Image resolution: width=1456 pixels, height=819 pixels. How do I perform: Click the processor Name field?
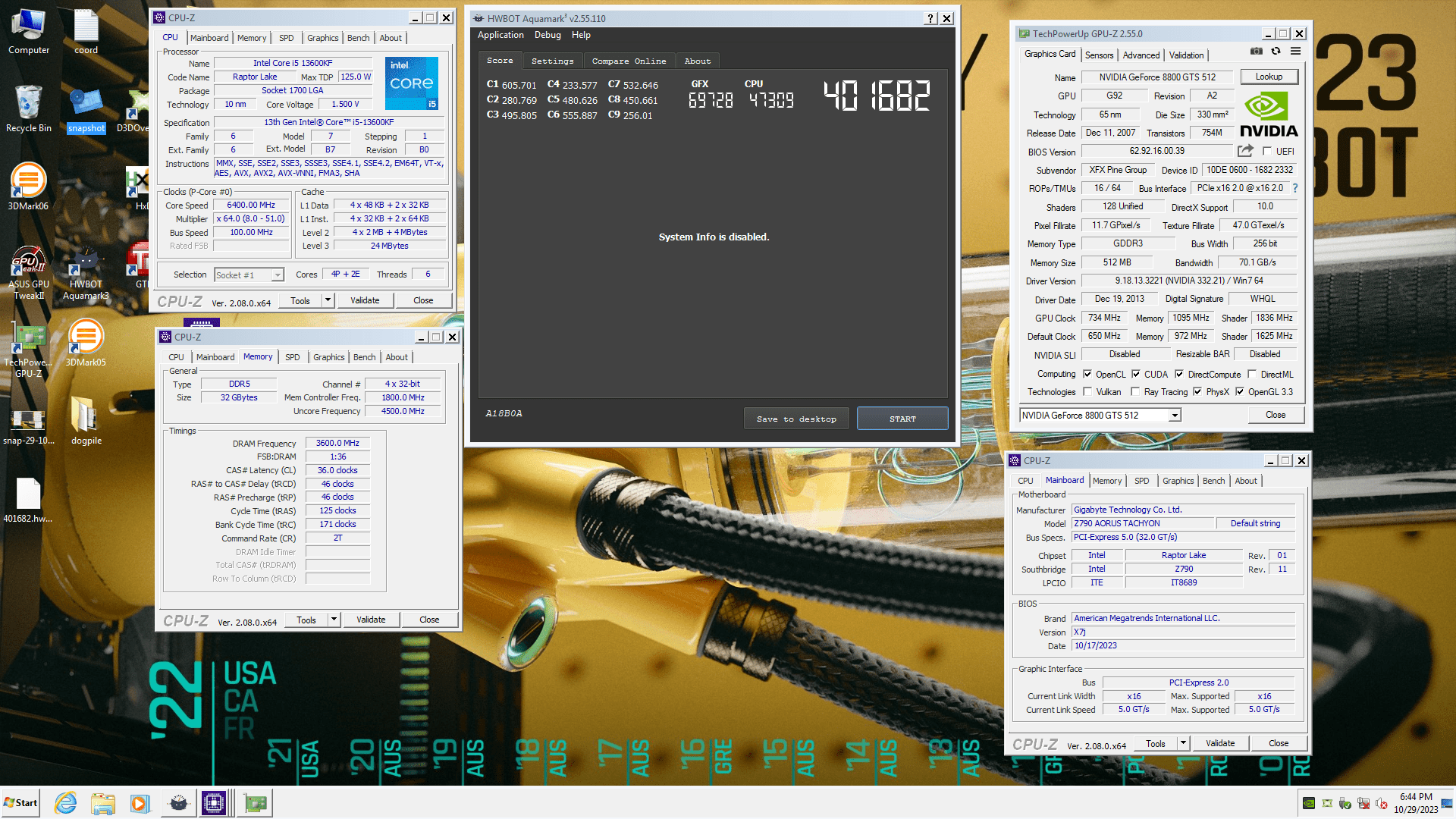point(293,63)
